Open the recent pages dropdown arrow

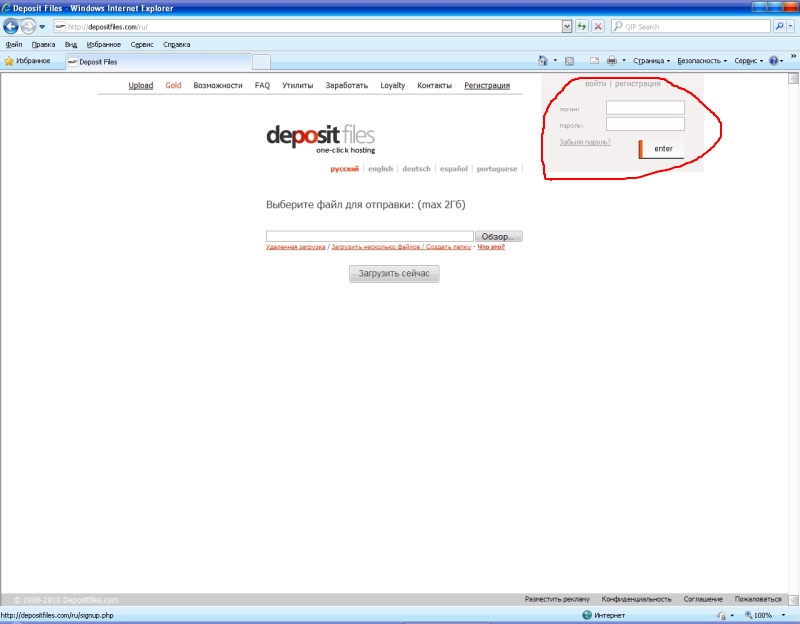tap(42, 27)
